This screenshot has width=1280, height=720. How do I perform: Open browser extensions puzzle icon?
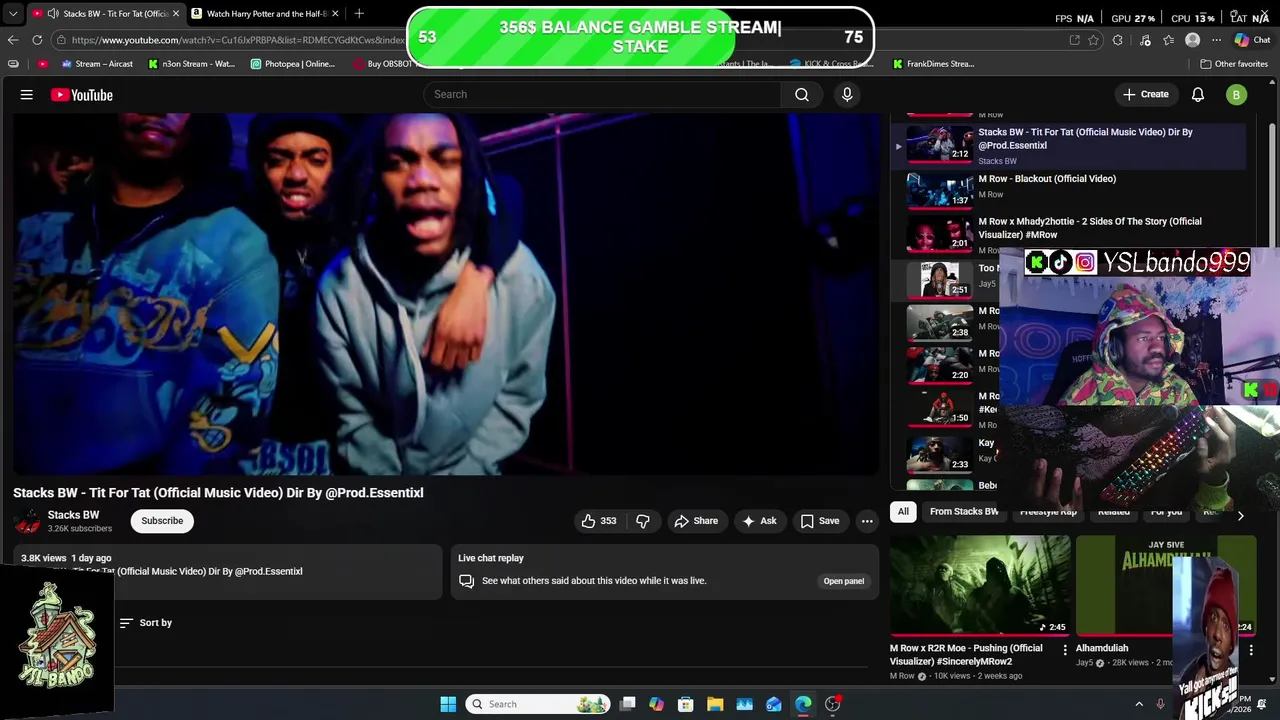pos(1118,40)
